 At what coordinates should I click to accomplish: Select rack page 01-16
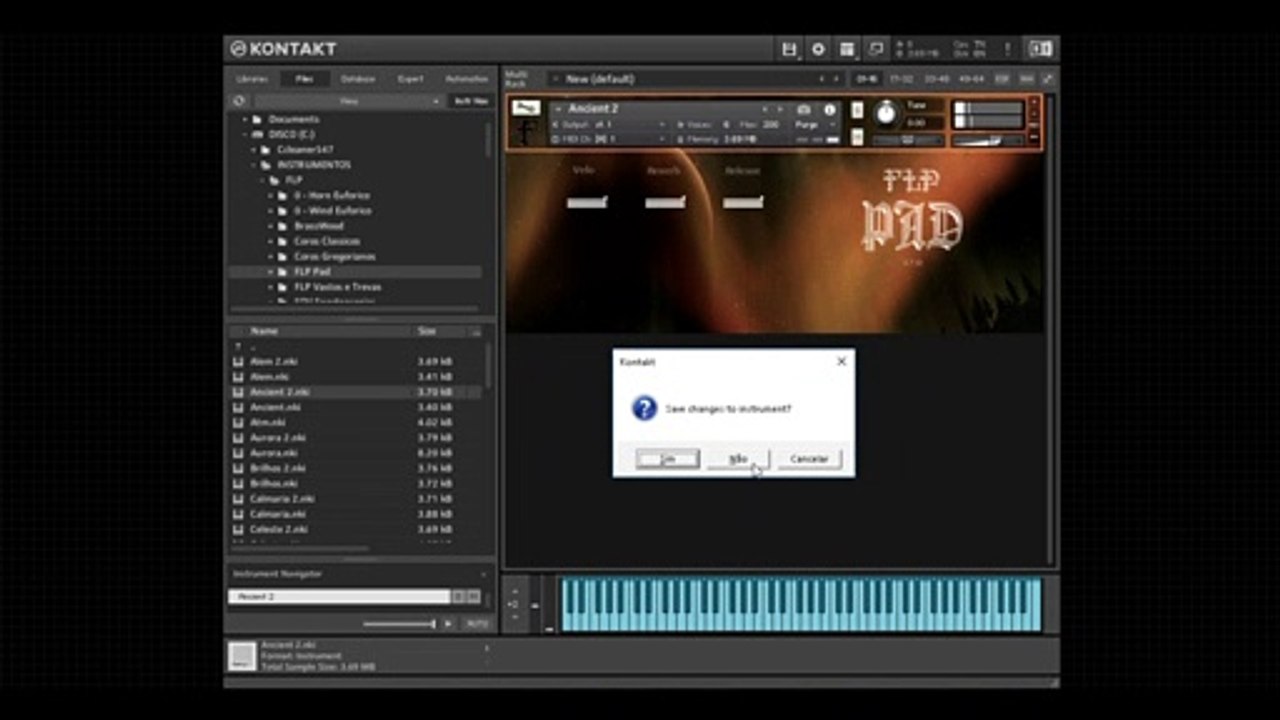click(866, 78)
